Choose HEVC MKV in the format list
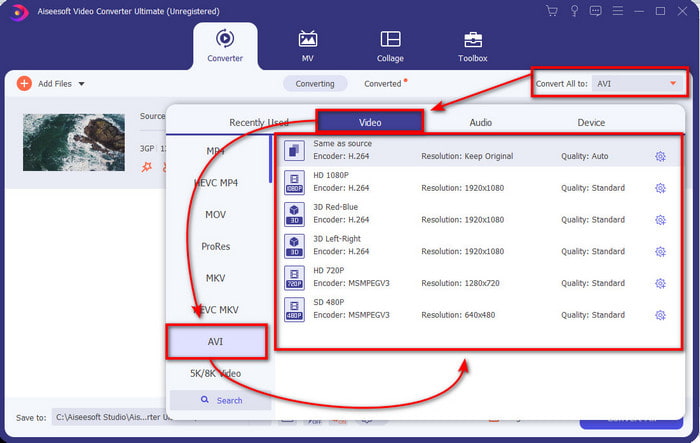The image size is (700, 443). (x=216, y=309)
